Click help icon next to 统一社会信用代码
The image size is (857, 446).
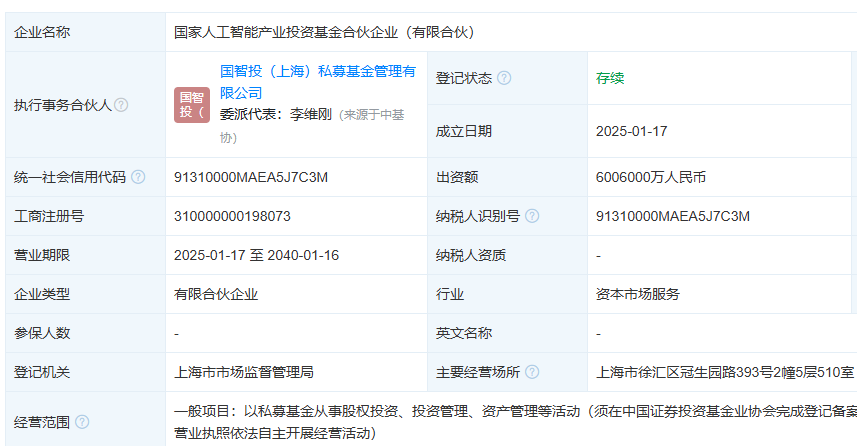138,177
